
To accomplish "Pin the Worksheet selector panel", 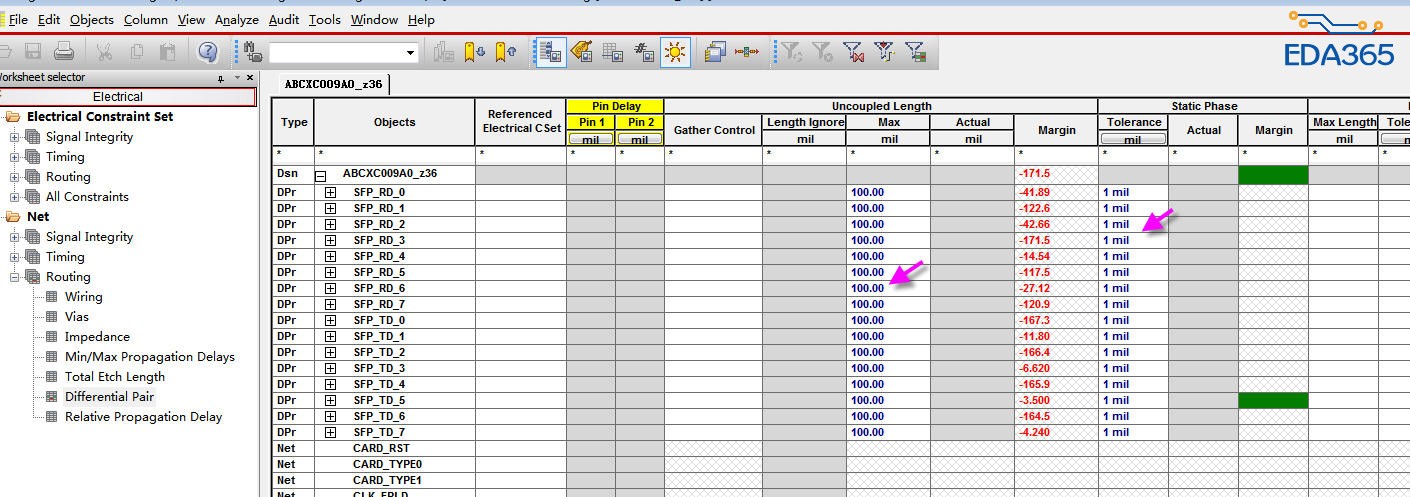I will coord(221,78).
